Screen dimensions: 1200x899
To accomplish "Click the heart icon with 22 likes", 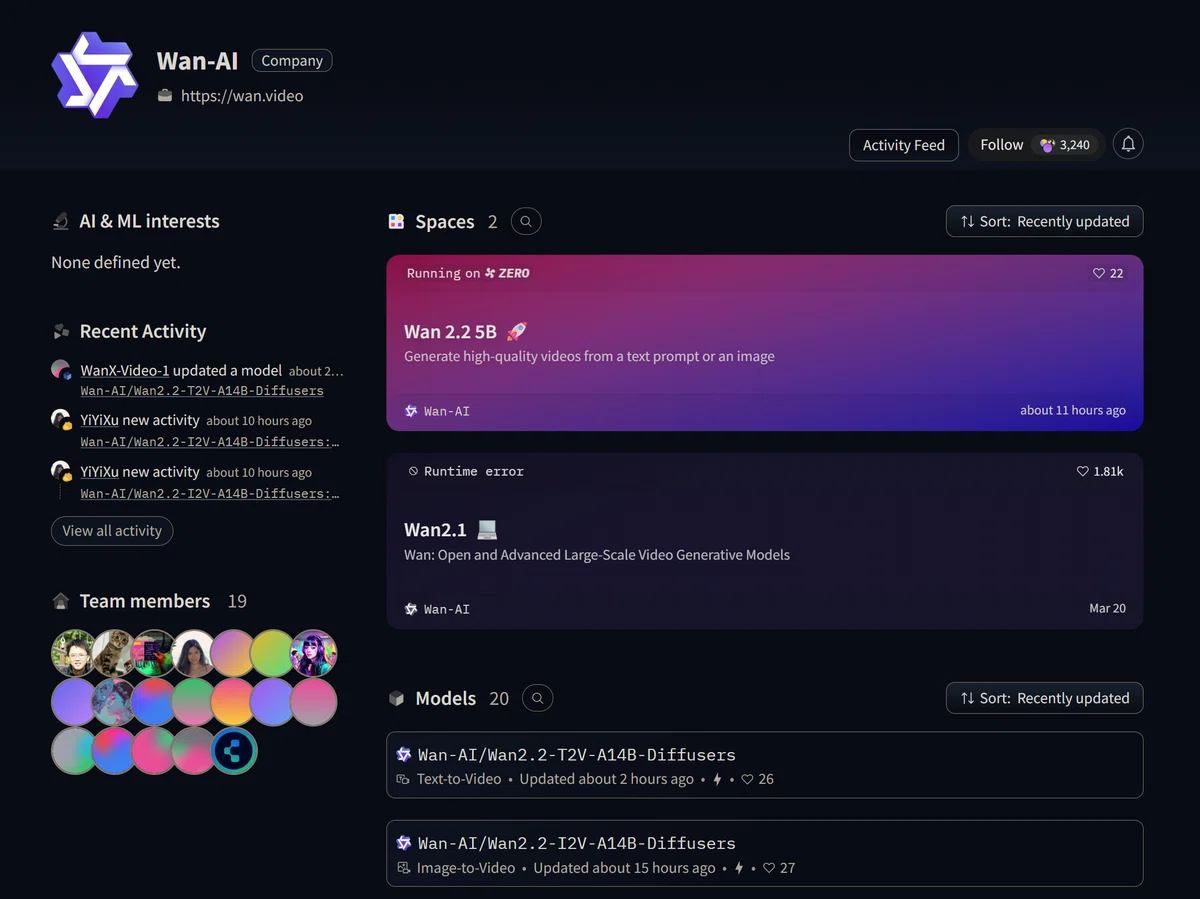I will pyautogui.click(x=1098, y=273).
